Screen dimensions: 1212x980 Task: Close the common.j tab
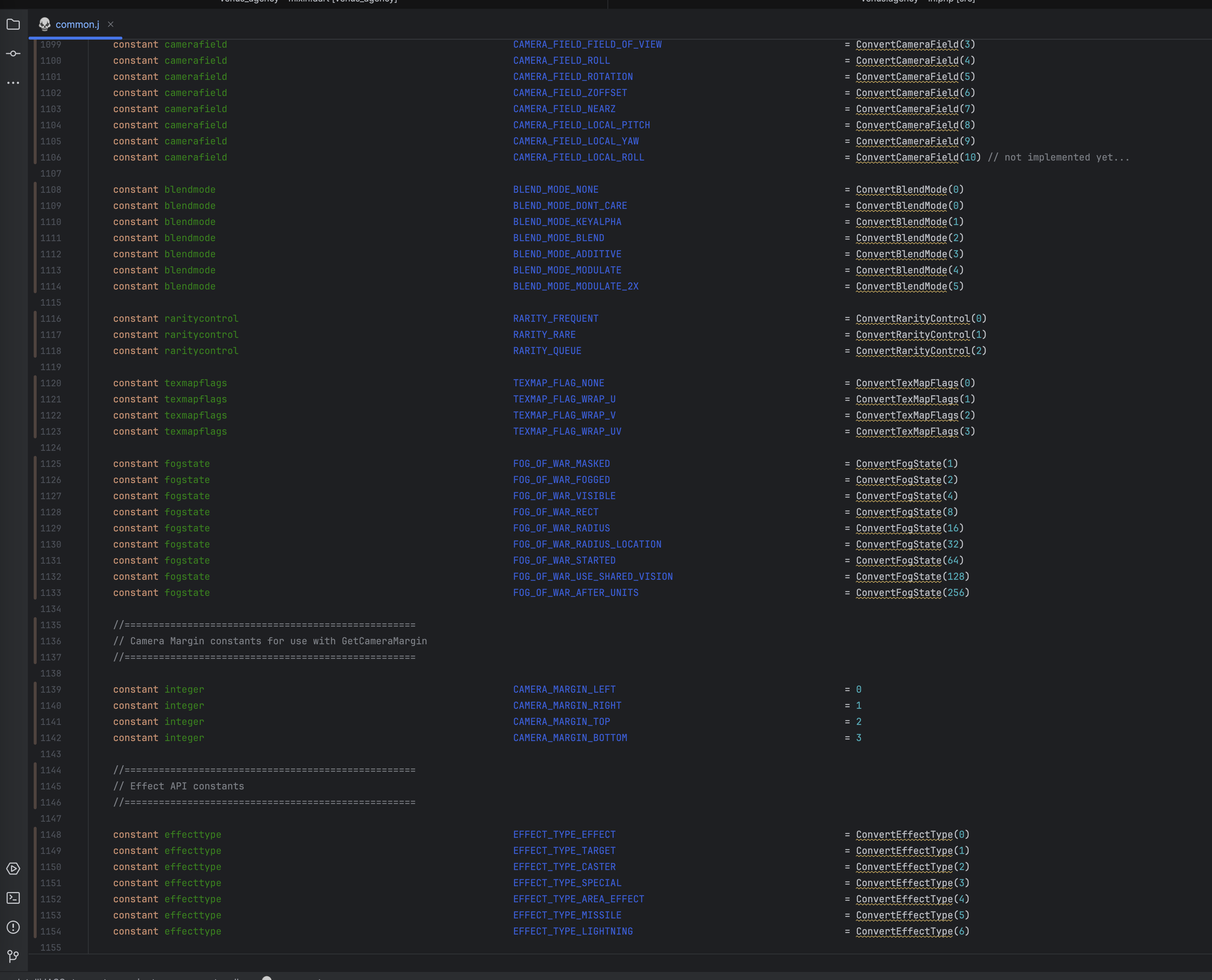(111, 24)
